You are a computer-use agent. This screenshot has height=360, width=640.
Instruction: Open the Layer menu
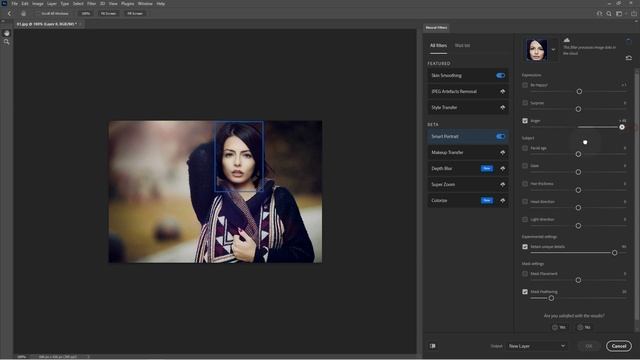52,4
